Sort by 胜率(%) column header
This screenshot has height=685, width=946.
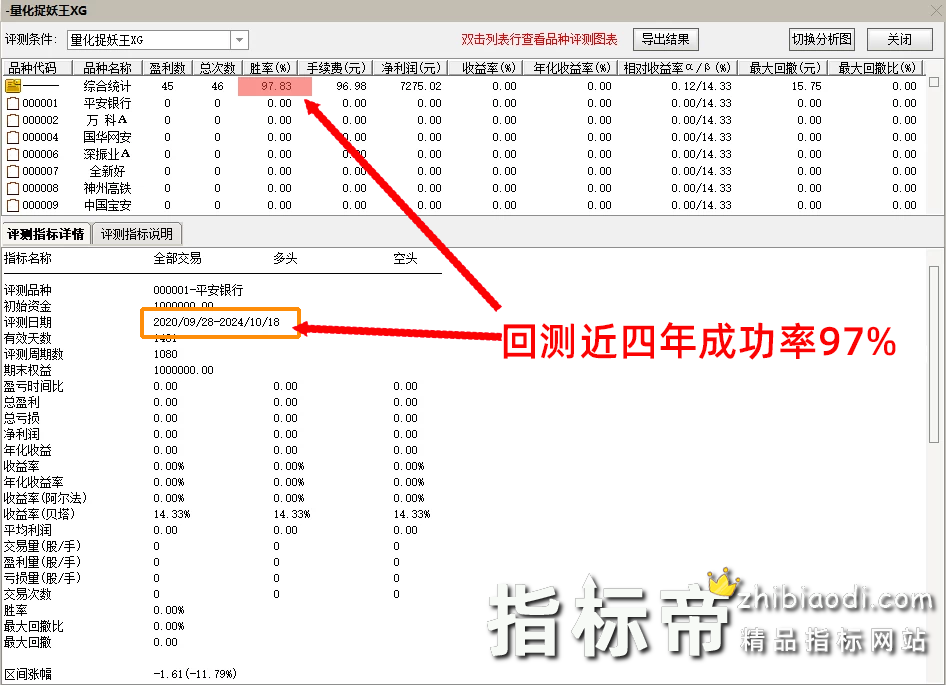(270, 68)
